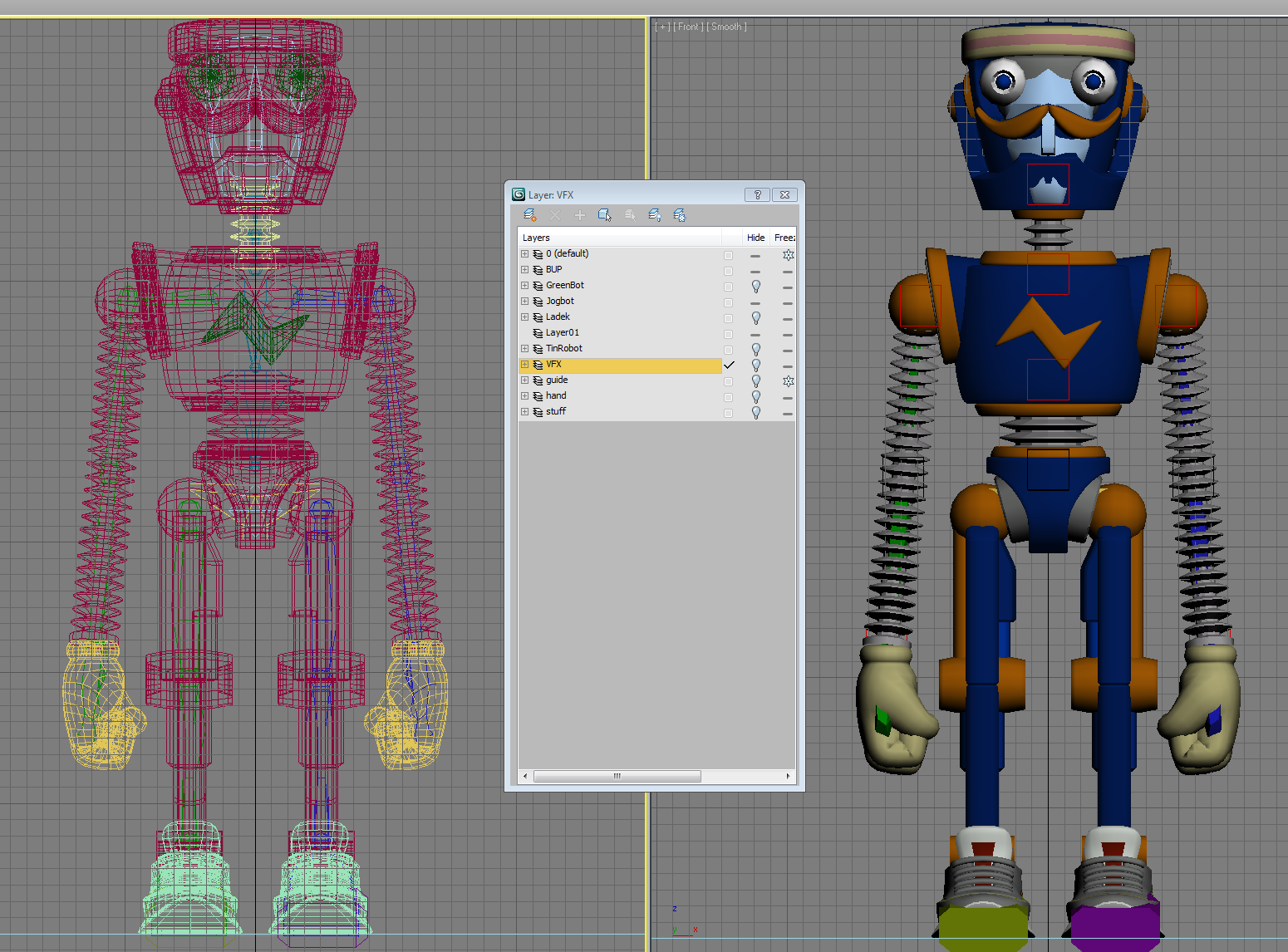The image size is (1288, 952).
Task: Click the layer icon beside Jogbot
Action: pos(538,302)
